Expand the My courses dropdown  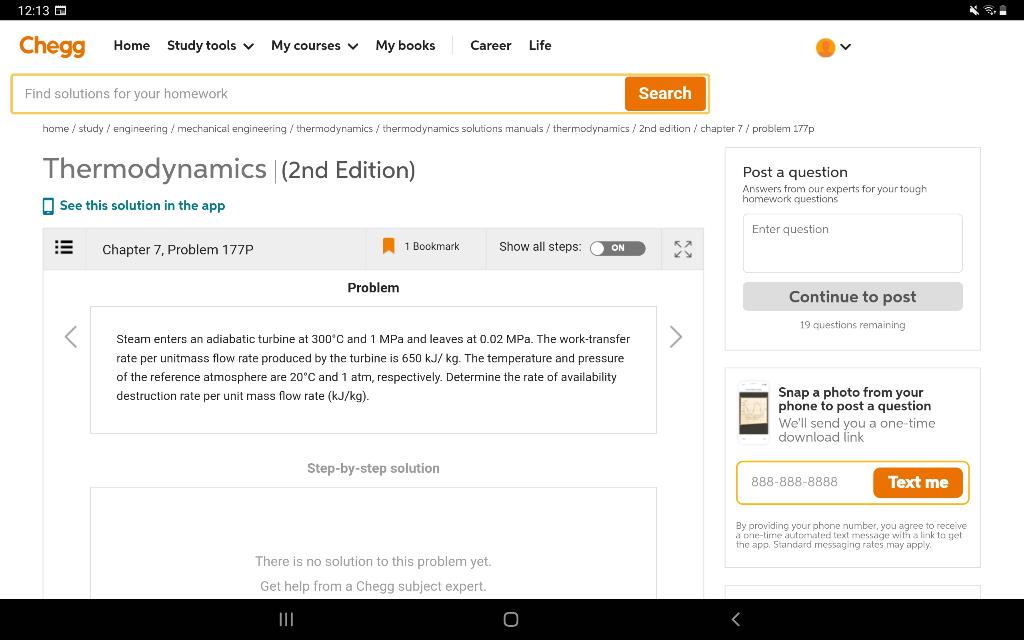315,46
